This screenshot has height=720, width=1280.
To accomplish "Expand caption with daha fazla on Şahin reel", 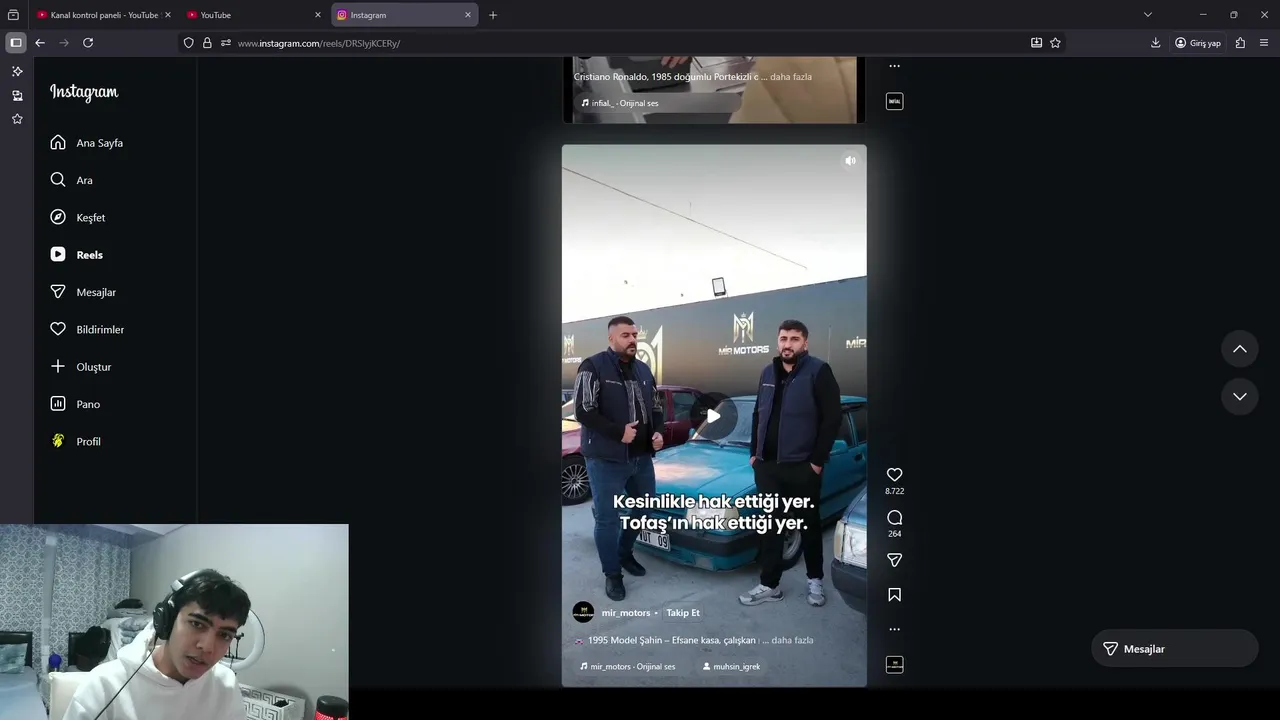I will [x=792, y=640].
